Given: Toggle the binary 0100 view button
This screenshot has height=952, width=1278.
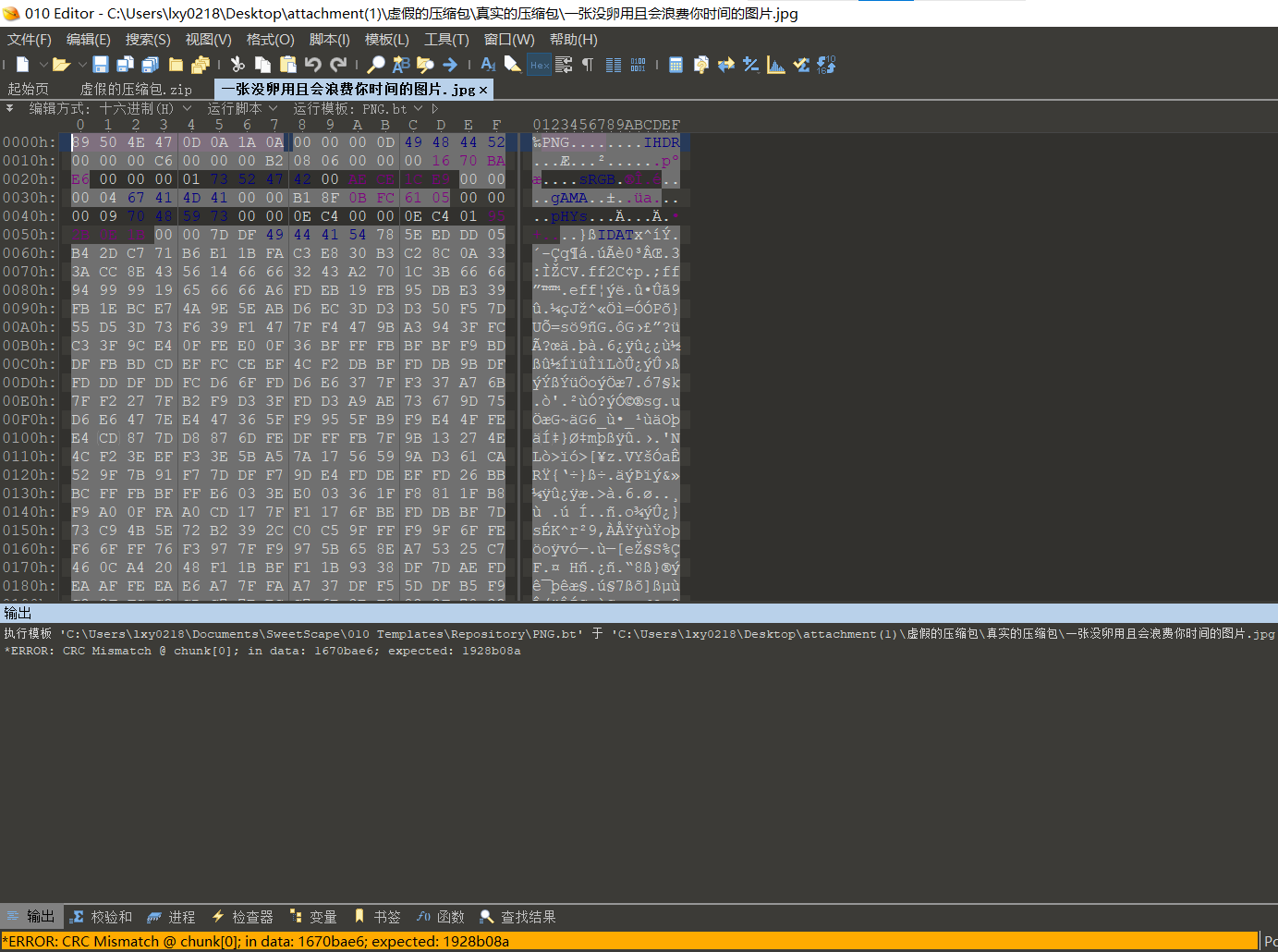Looking at the screenshot, I should click(x=638, y=65).
